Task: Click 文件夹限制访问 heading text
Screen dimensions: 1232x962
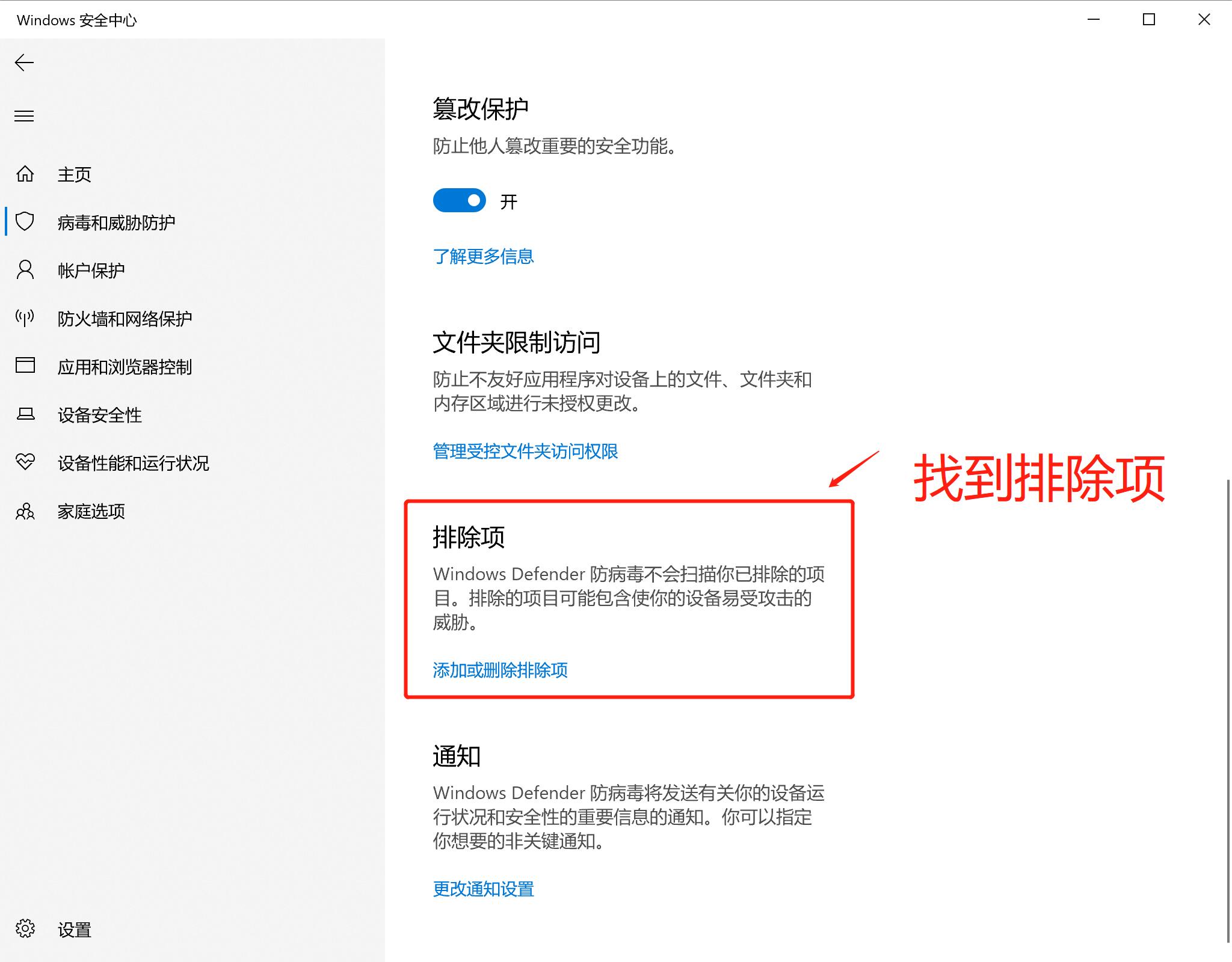Action: (516, 343)
